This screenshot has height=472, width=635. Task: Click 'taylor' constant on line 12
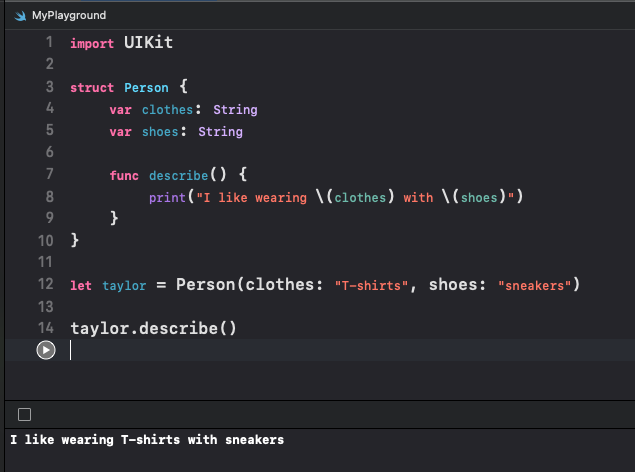124,286
